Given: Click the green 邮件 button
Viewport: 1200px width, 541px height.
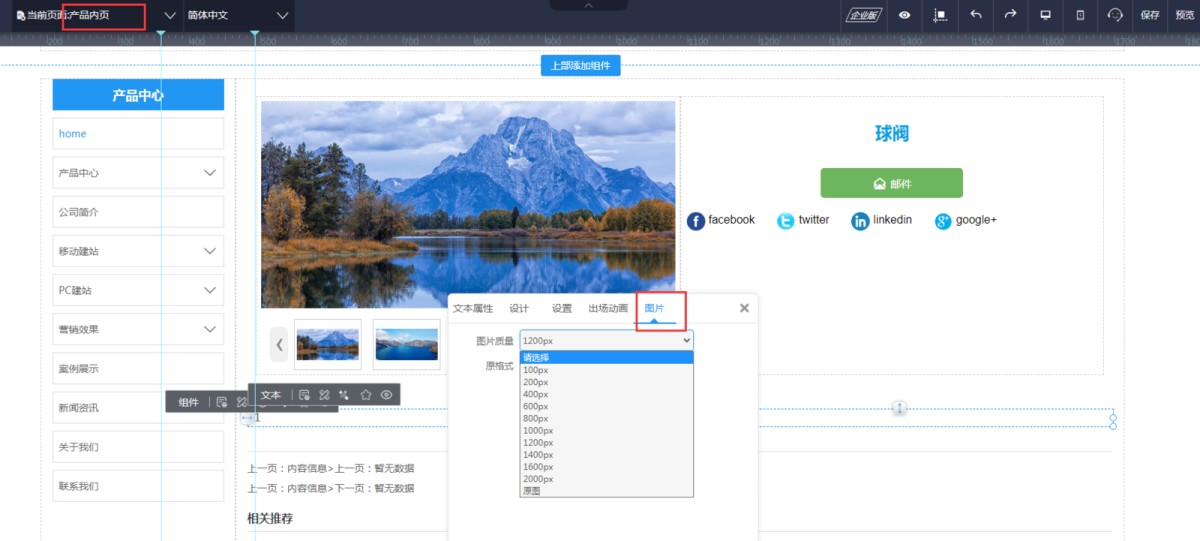Looking at the screenshot, I should point(891,183).
